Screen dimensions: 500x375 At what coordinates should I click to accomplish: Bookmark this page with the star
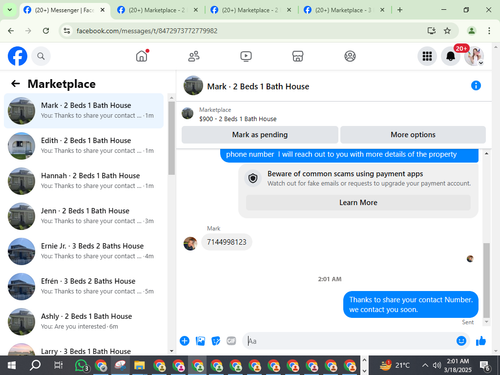tap(447, 31)
